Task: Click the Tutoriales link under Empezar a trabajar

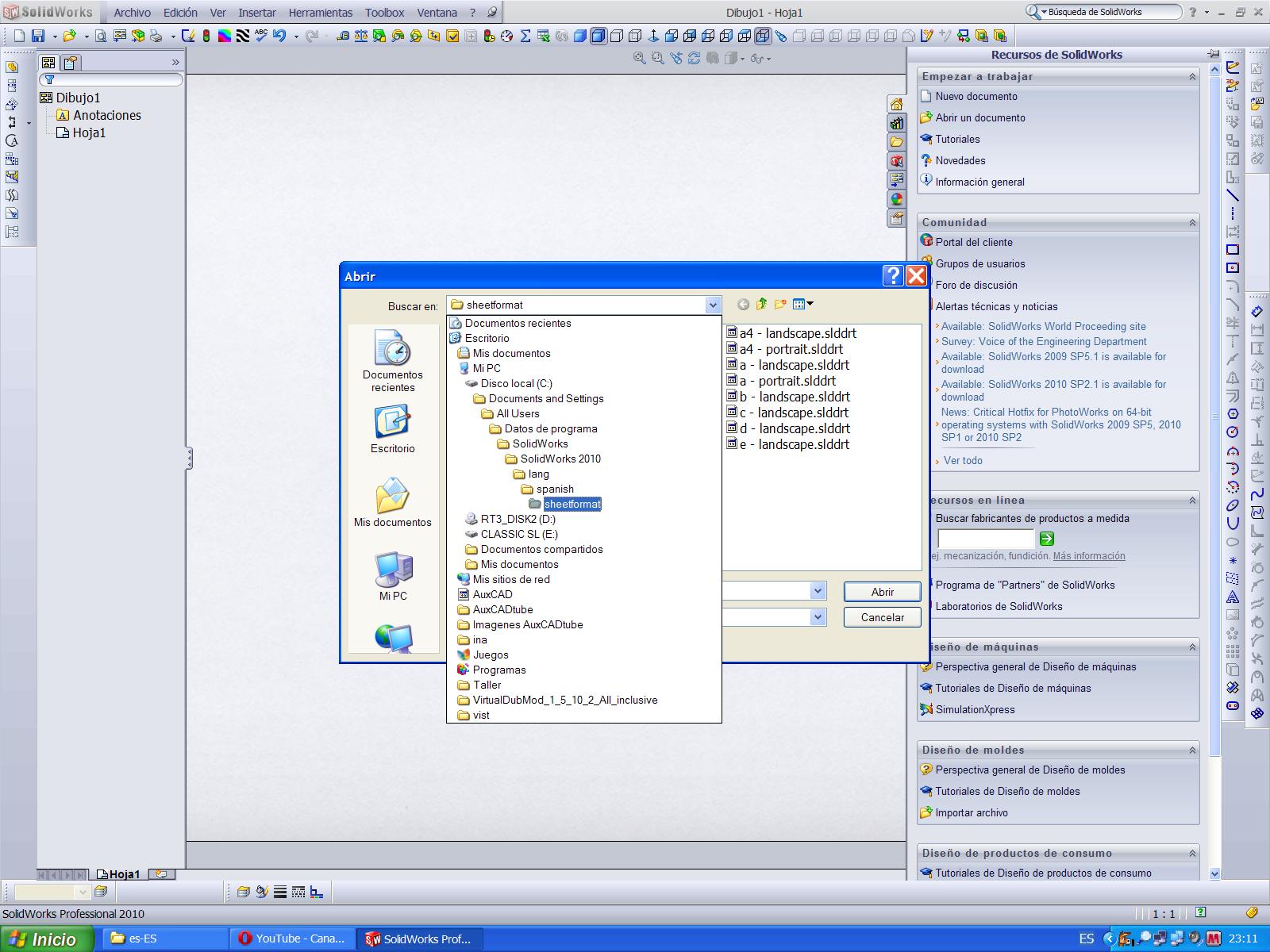Action: coord(957,140)
